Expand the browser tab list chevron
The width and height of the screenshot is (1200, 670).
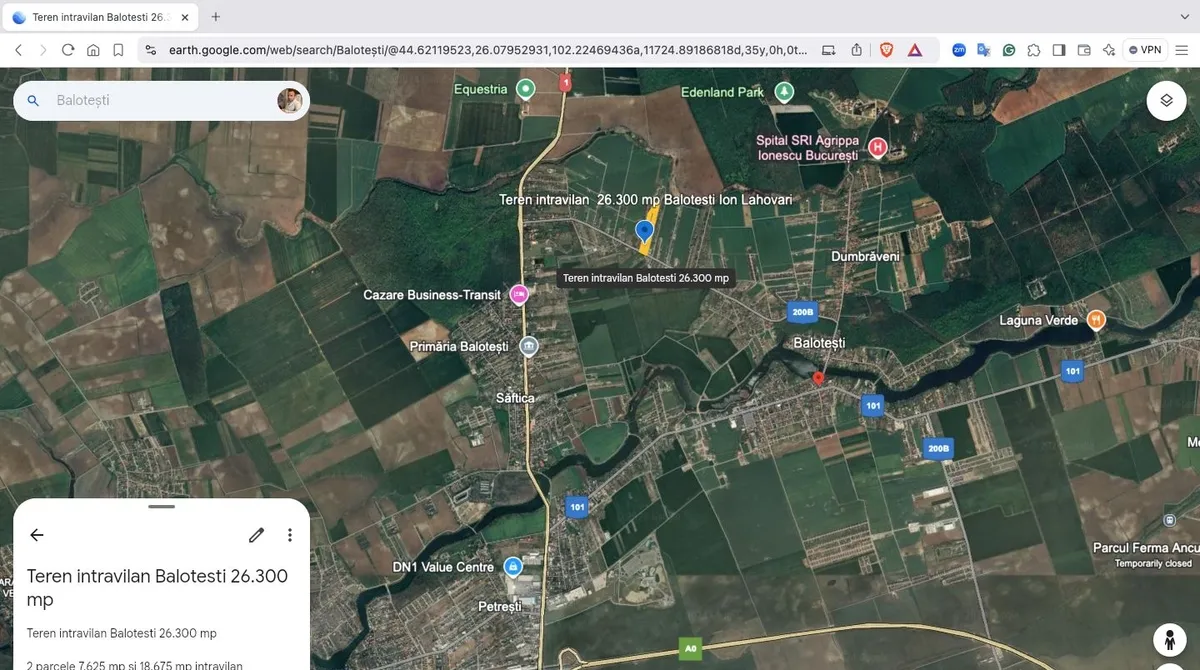[1185, 17]
